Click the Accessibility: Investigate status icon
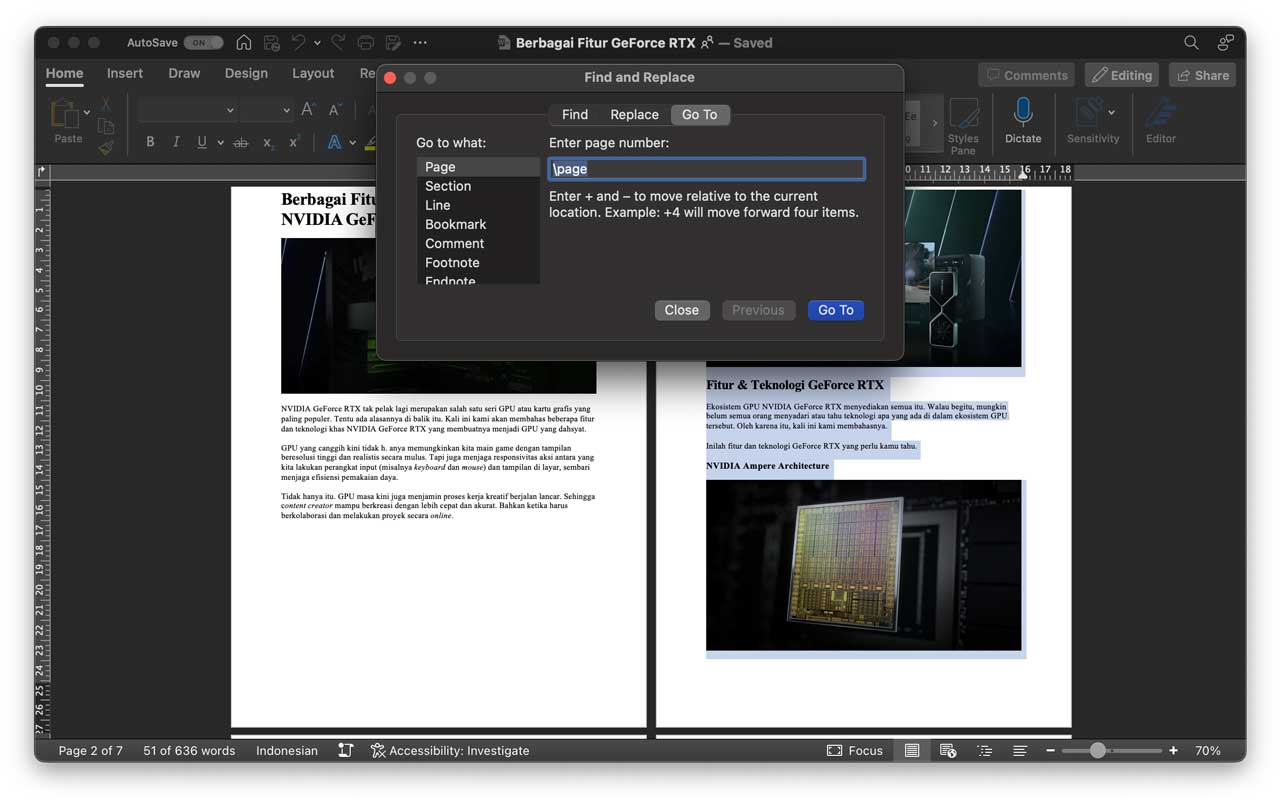This screenshot has width=1280, height=804. pyautogui.click(x=378, y=750)
